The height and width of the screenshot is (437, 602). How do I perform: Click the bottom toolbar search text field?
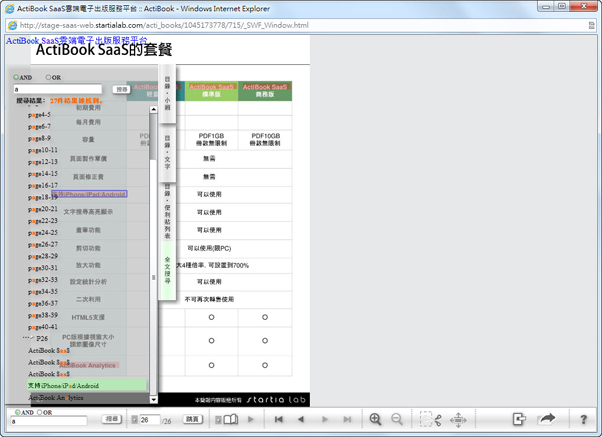point(49,421)
